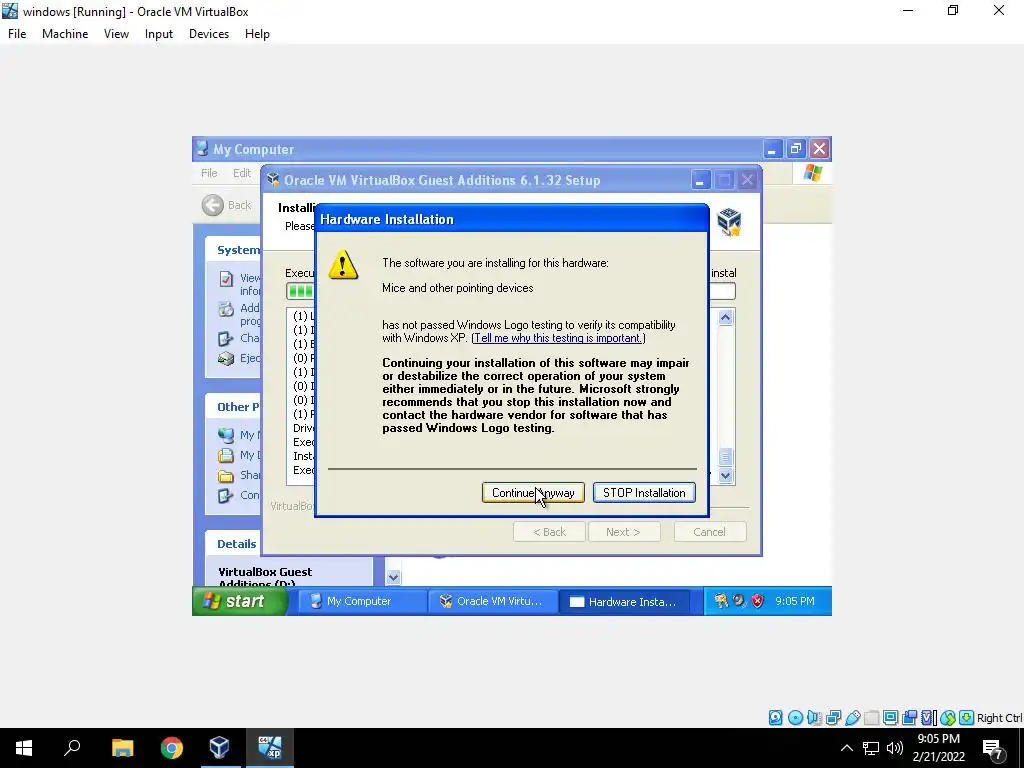Open the Devices menu
This screenshot has height=768, width=1024.
click(209, 34)
